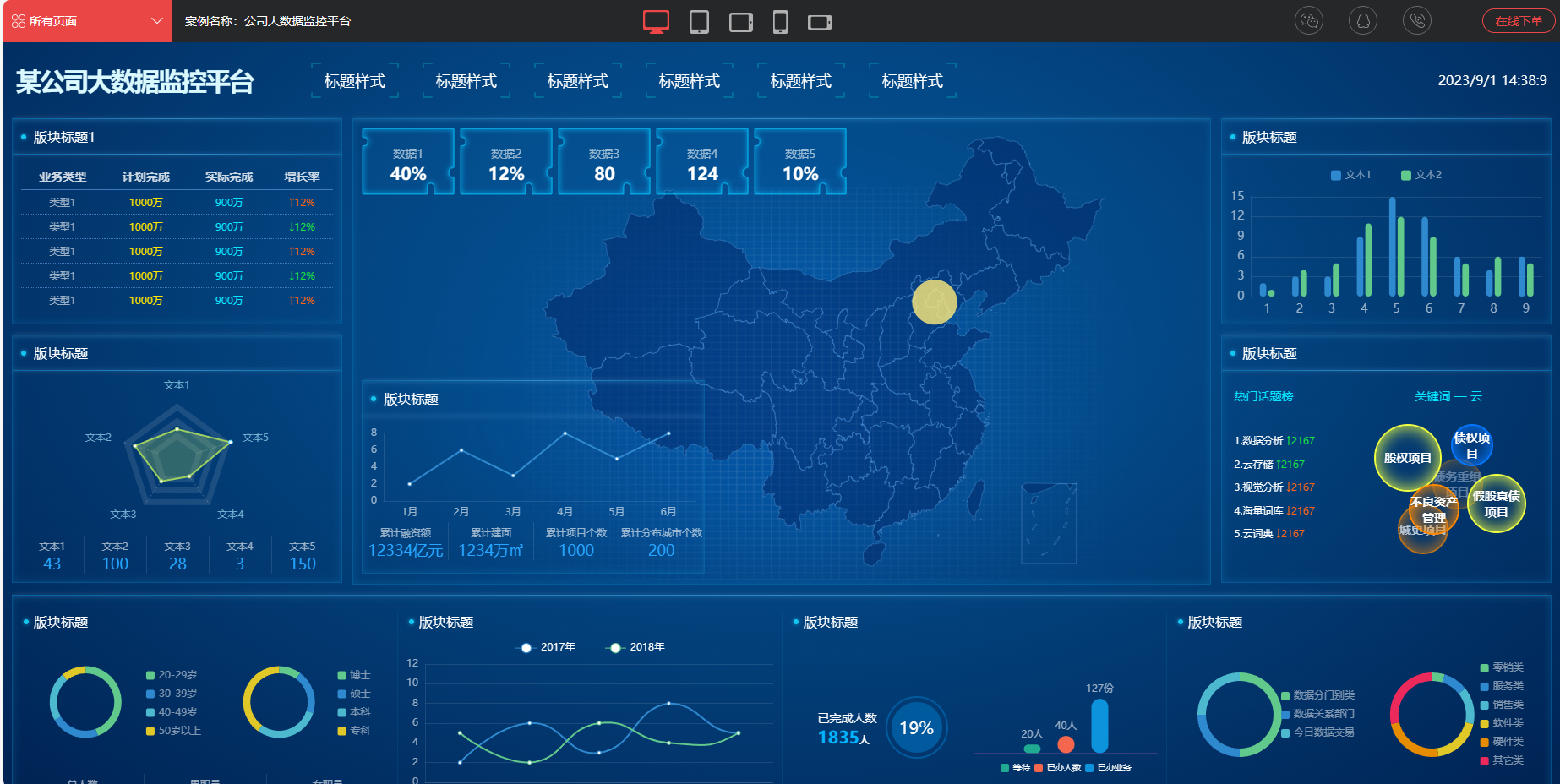The height and width of the screenshot is (784, 1560).
Task: Click the 股权项目 keyword bubble
Action: [x=1407, y=458]
